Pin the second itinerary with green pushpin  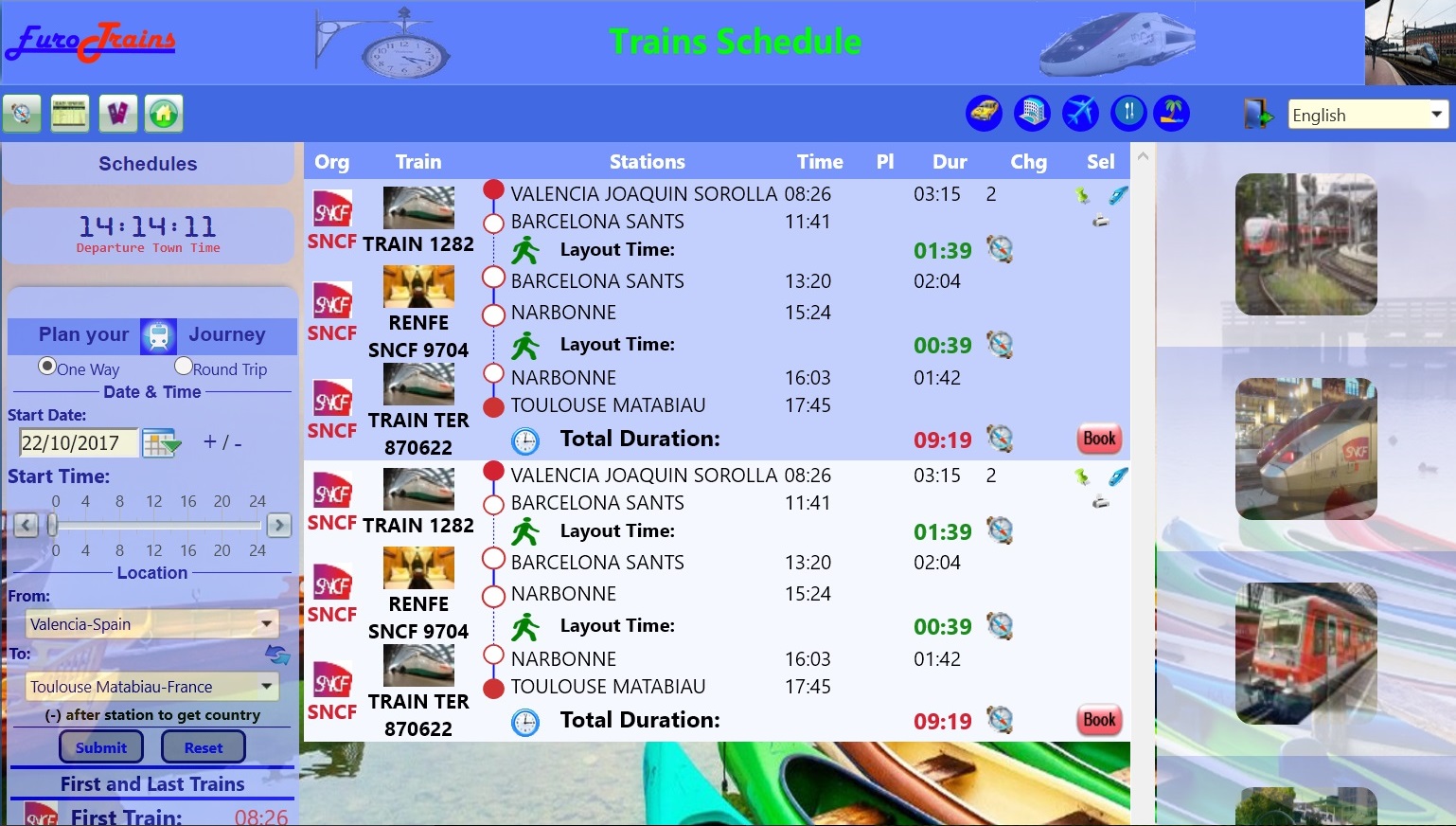tap(1082, 476)
